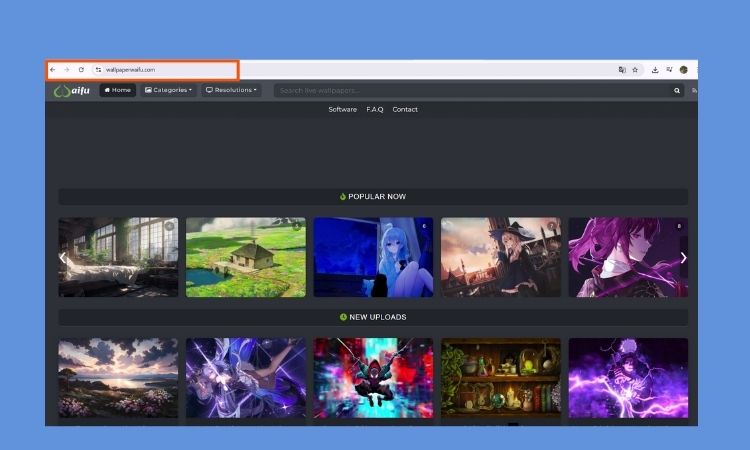Viewport: 750px width, 450px height.
Task: Click the POPULAR NOW heading text
Action: pos(377,197)
